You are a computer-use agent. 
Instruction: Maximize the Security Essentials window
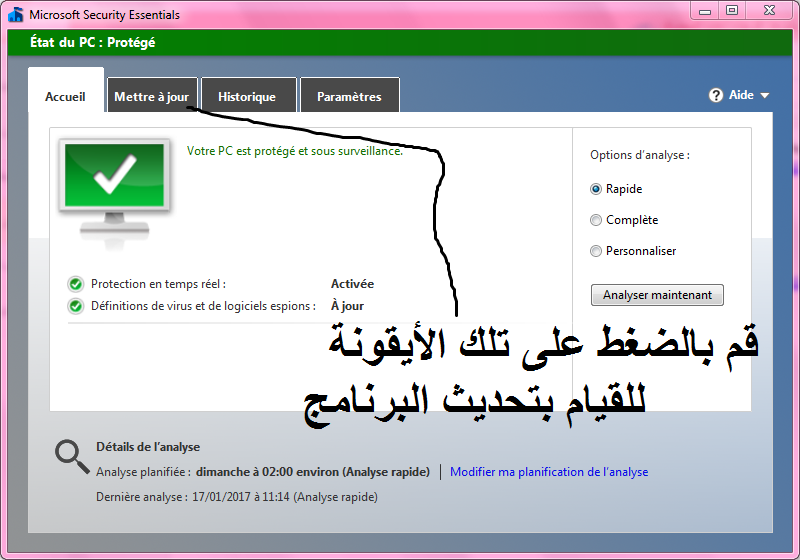coord(732,11)
